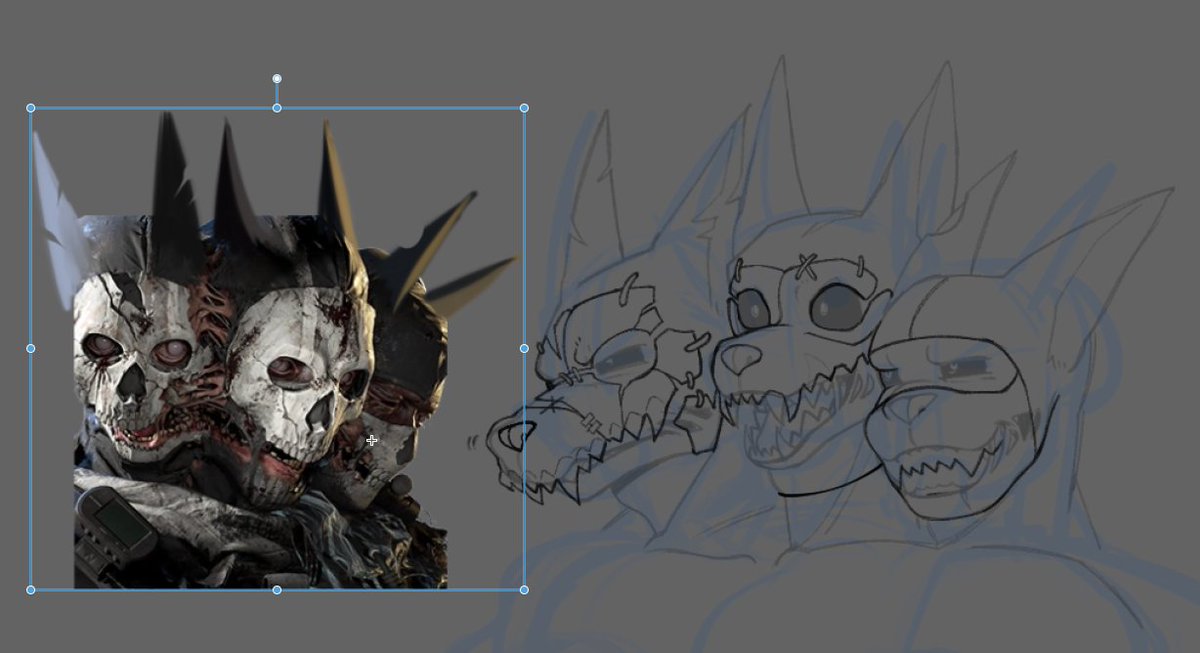This screenshot has height=653, width=1200.
Task: Click the bottom-right corner transform handle
Action: click(x=524, y=590)
